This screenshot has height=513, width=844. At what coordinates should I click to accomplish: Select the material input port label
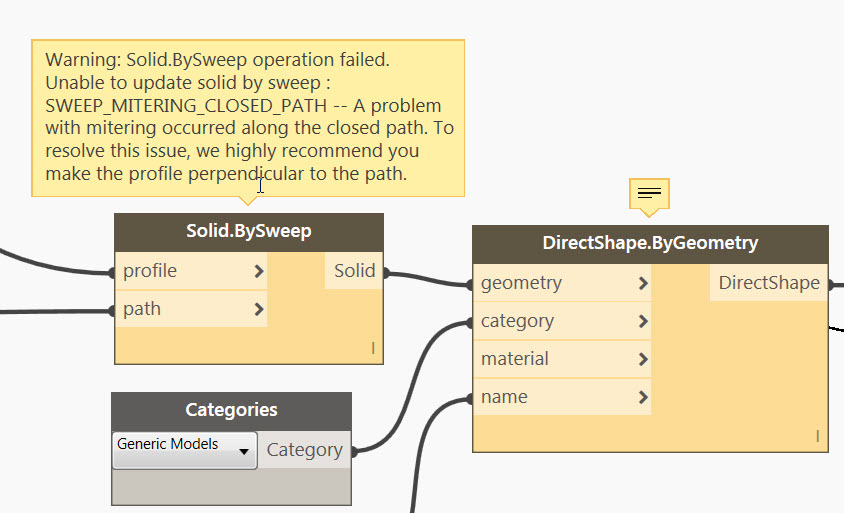point(515,359)
